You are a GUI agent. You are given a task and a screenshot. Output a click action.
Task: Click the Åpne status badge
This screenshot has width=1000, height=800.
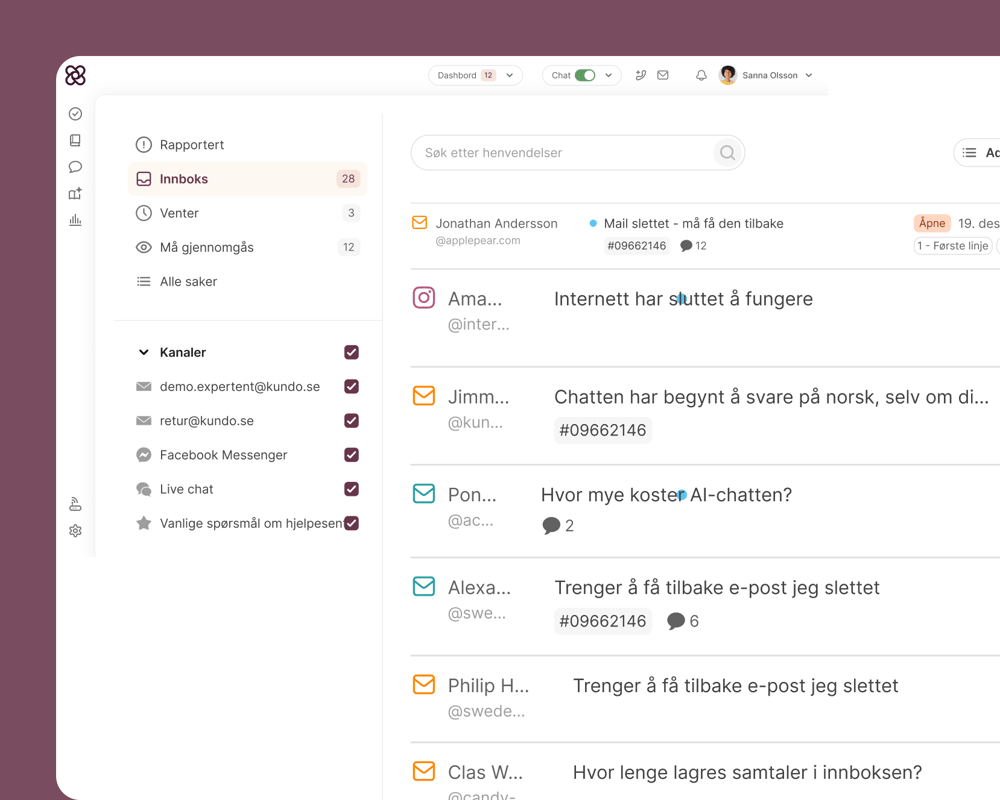(932, 223)
